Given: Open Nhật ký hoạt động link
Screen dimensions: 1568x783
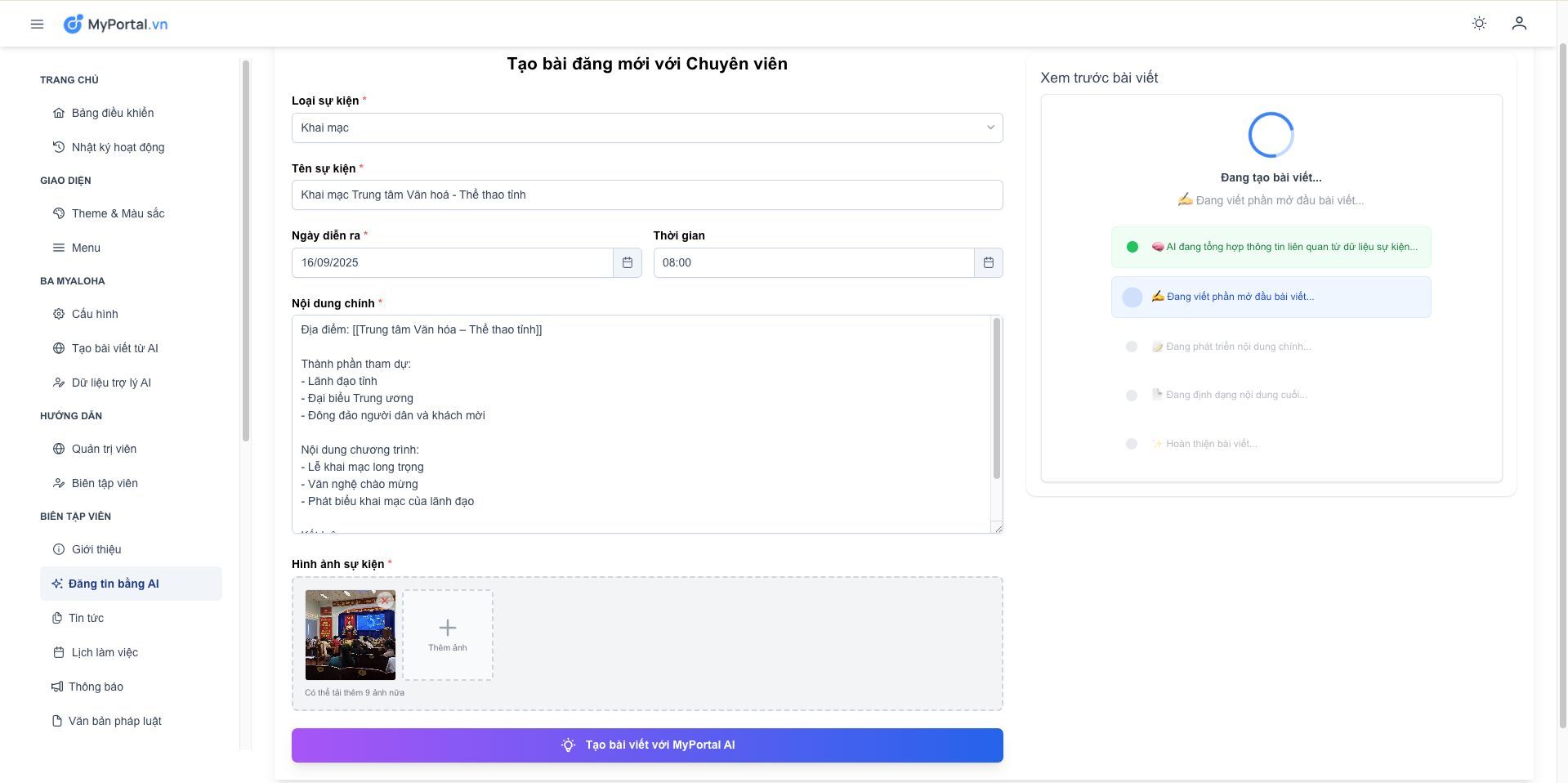Looking at the screenshot, I should coord(118,147).
